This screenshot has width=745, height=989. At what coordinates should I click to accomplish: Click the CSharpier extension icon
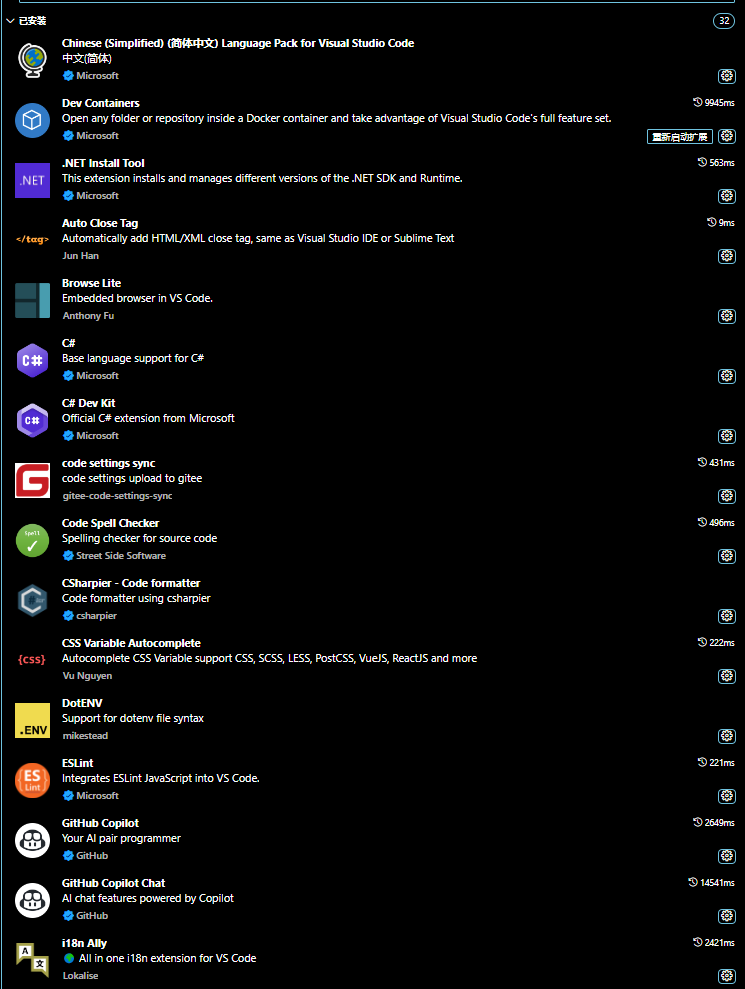(x=32, y=600)
